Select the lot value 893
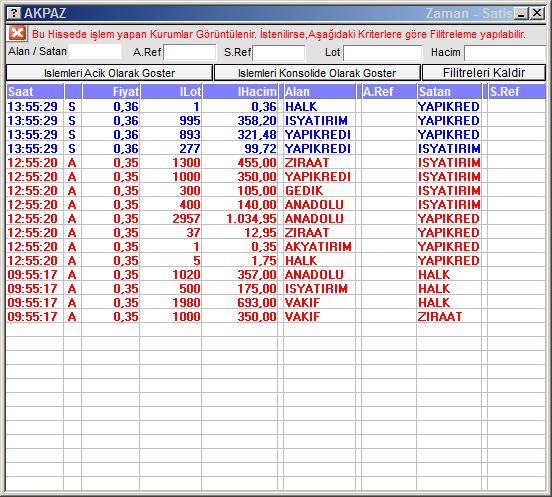 (190, 135)
